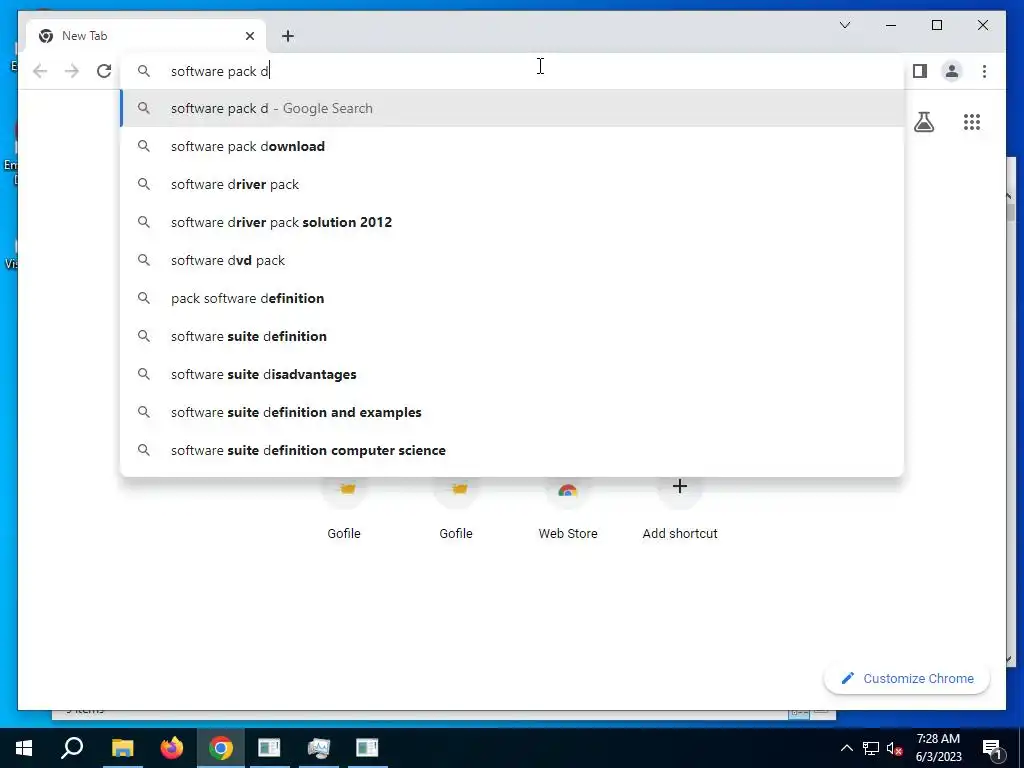Open a new tab with plus button
Image resolution: width=1024 pixels, height=768 pixels.
click(287, 36)
